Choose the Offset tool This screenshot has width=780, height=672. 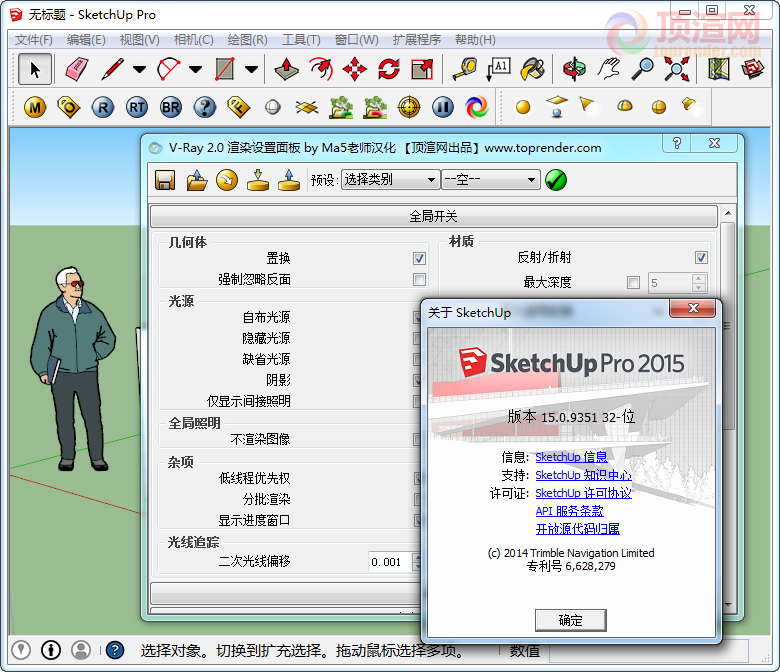pos(321,69)
